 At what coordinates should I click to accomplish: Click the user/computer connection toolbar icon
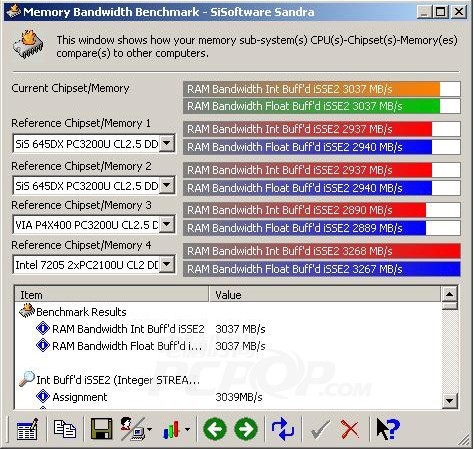click(x=132, y=429)
